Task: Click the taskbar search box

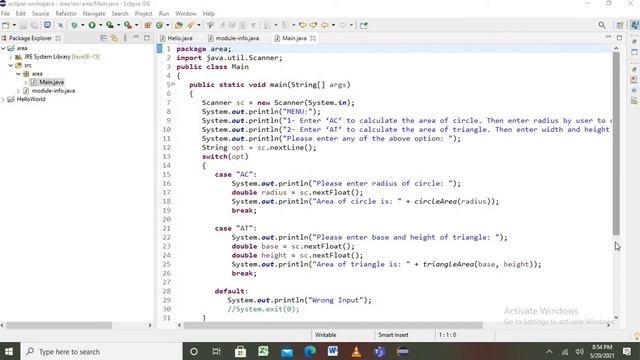Action: point(101,351)
